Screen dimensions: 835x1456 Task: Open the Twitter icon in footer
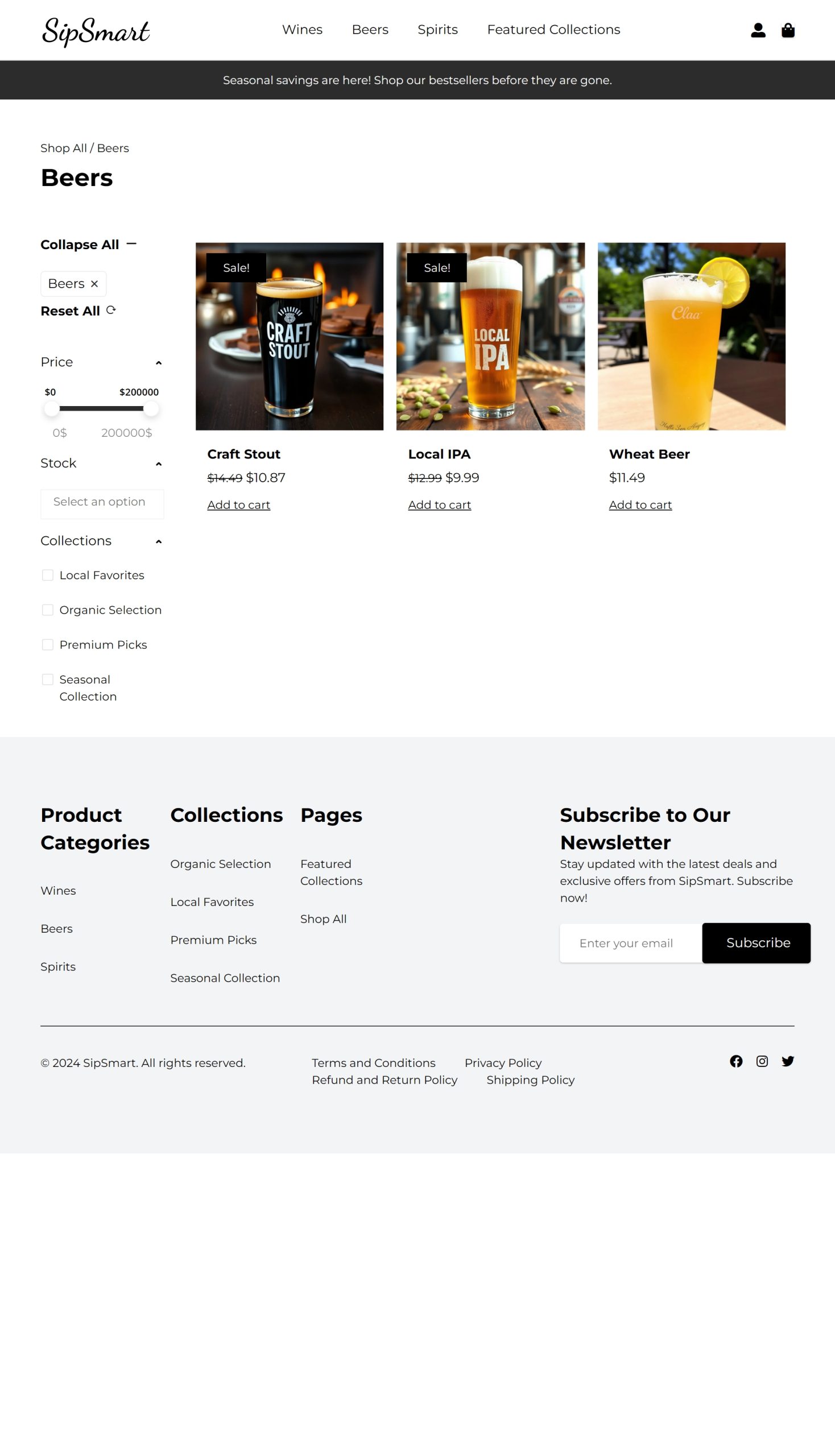[x=787, y=1060]
